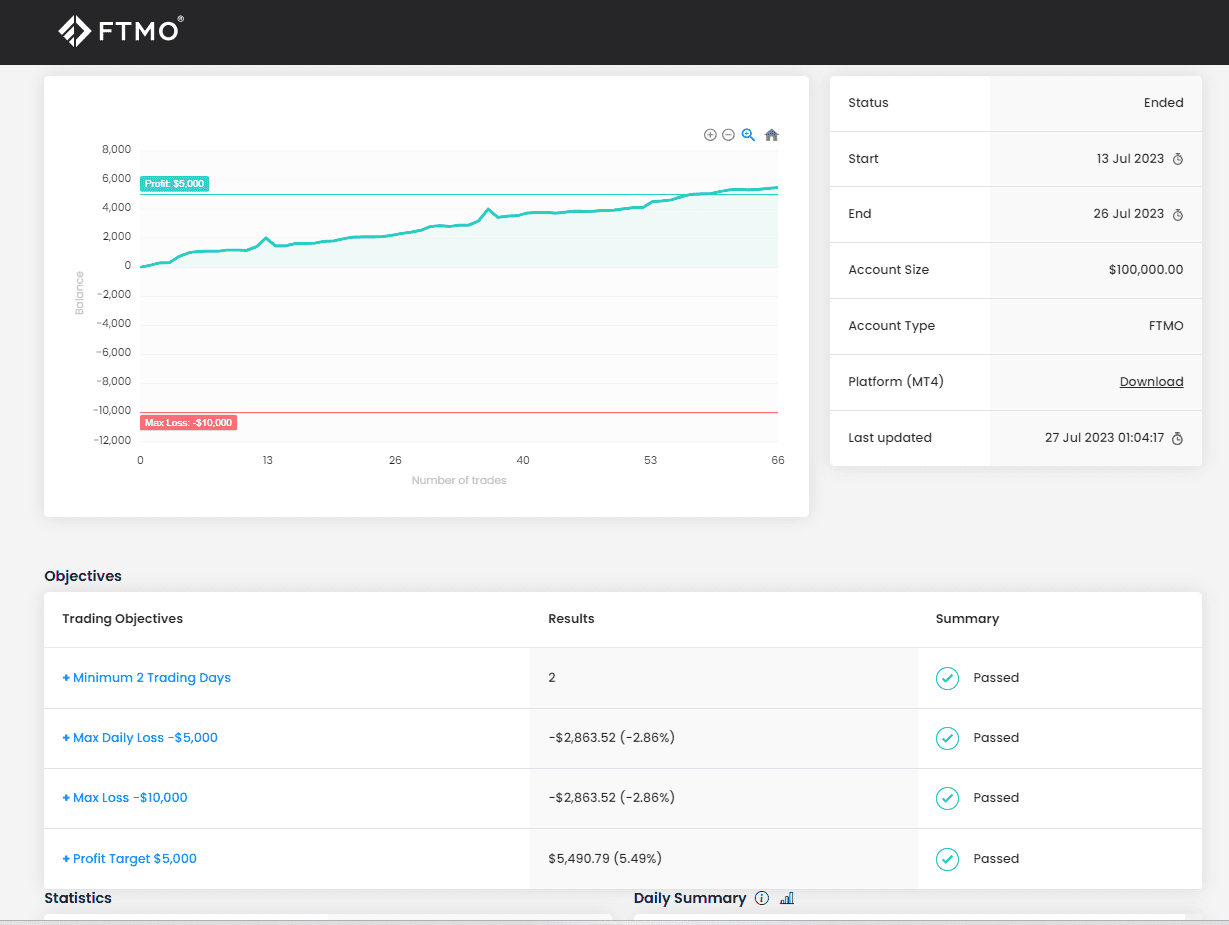
Task: Expand Profit Target $5,000 details
Action: pyautogui.click(x=130, y=859)
